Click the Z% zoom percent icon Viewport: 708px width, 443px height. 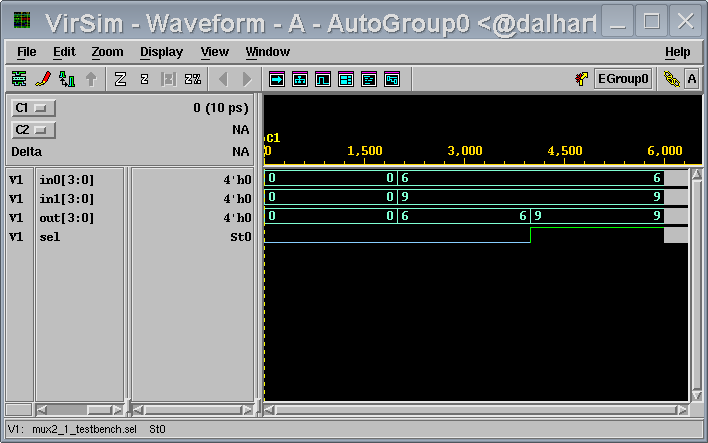[x=193, y=79]
